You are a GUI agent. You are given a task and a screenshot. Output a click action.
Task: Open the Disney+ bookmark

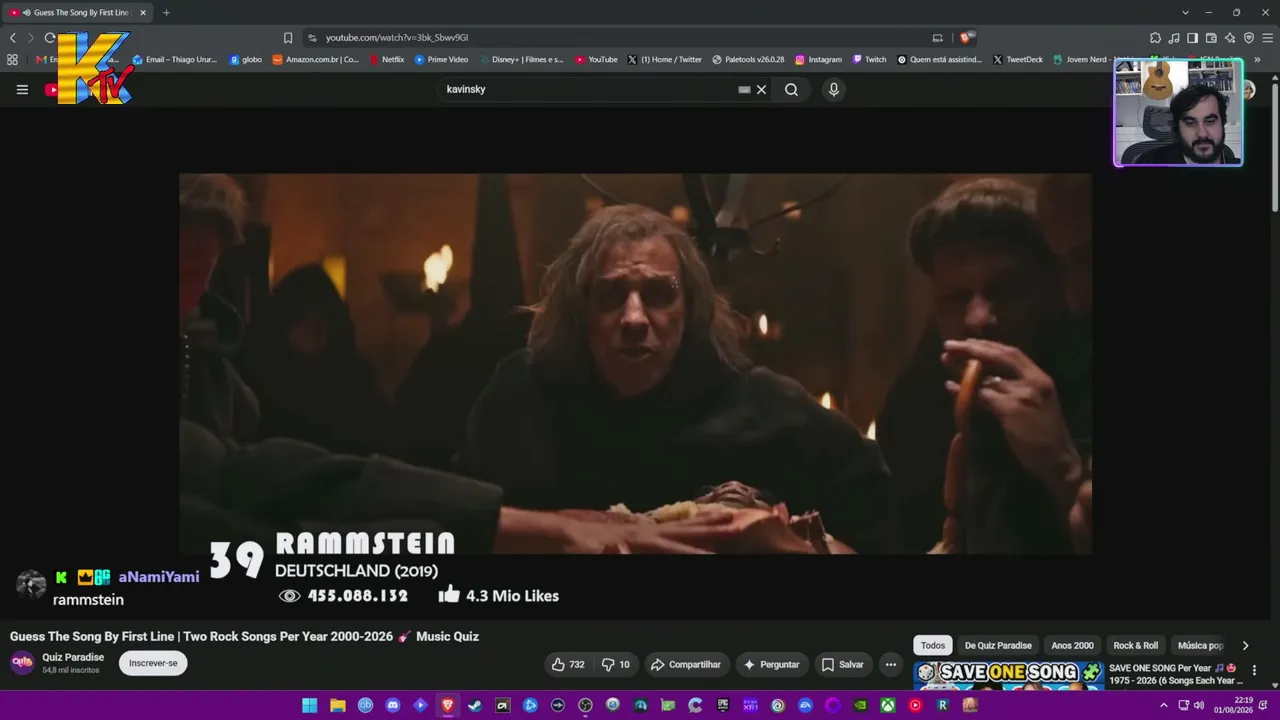(521, 60)
